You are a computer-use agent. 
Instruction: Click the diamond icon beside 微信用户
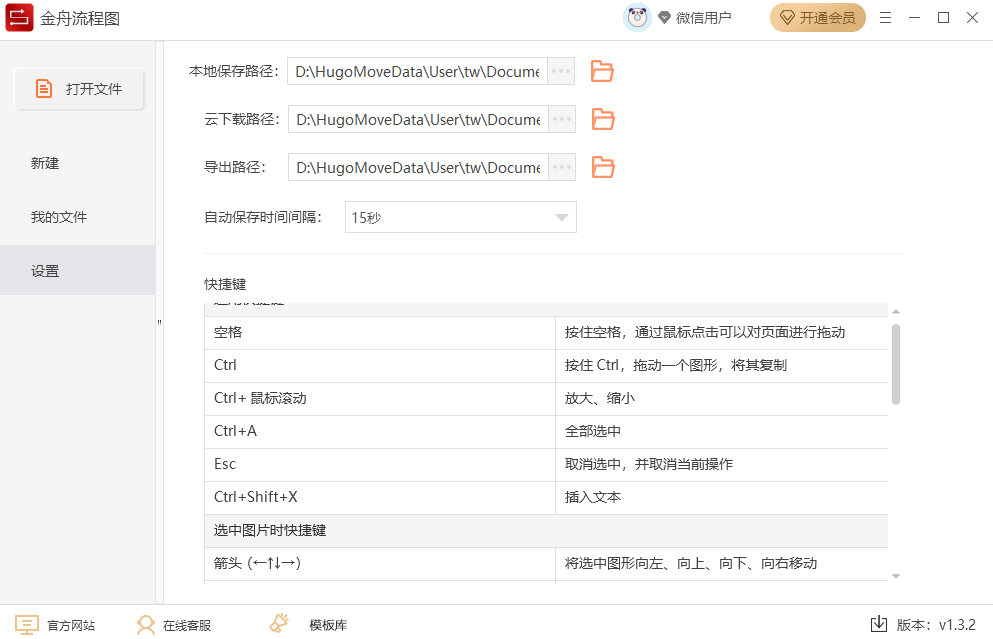point(664,18)
